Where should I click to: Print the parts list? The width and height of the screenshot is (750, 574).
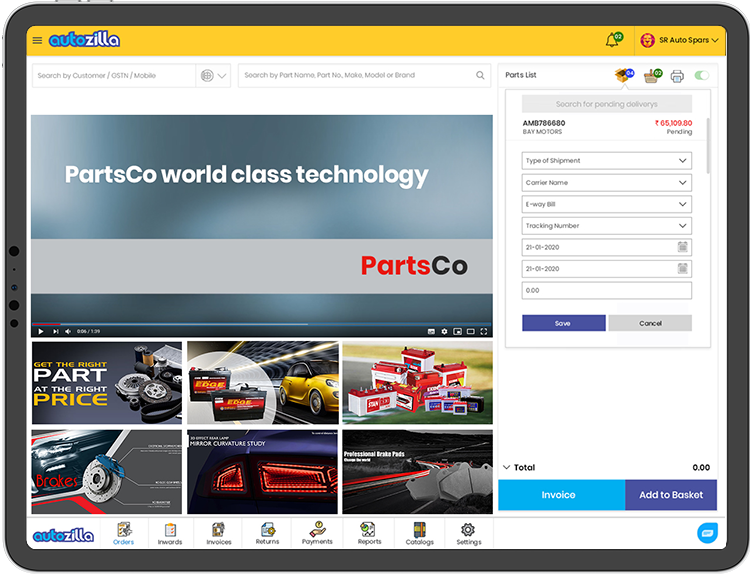[x=677, y=76]
